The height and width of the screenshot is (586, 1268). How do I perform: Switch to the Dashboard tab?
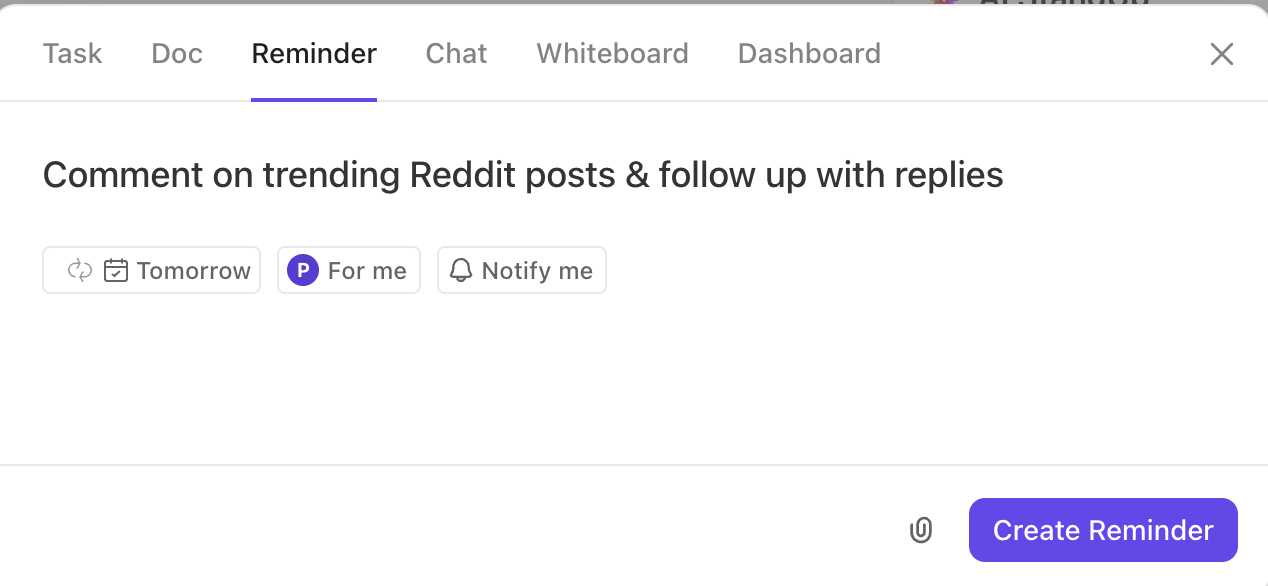(809, 53)
